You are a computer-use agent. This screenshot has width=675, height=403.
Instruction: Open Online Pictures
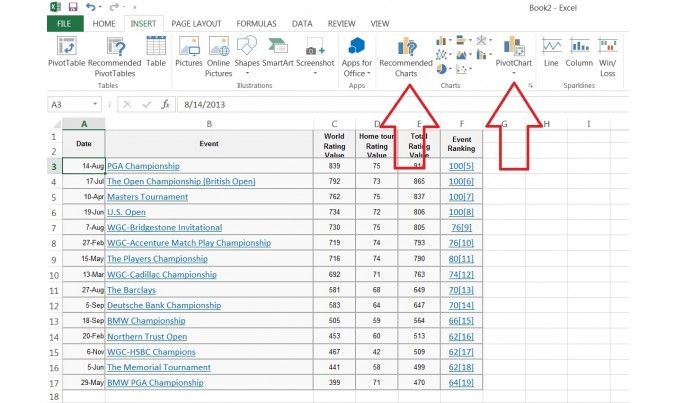pyautogui.click(x=218, y=57)
